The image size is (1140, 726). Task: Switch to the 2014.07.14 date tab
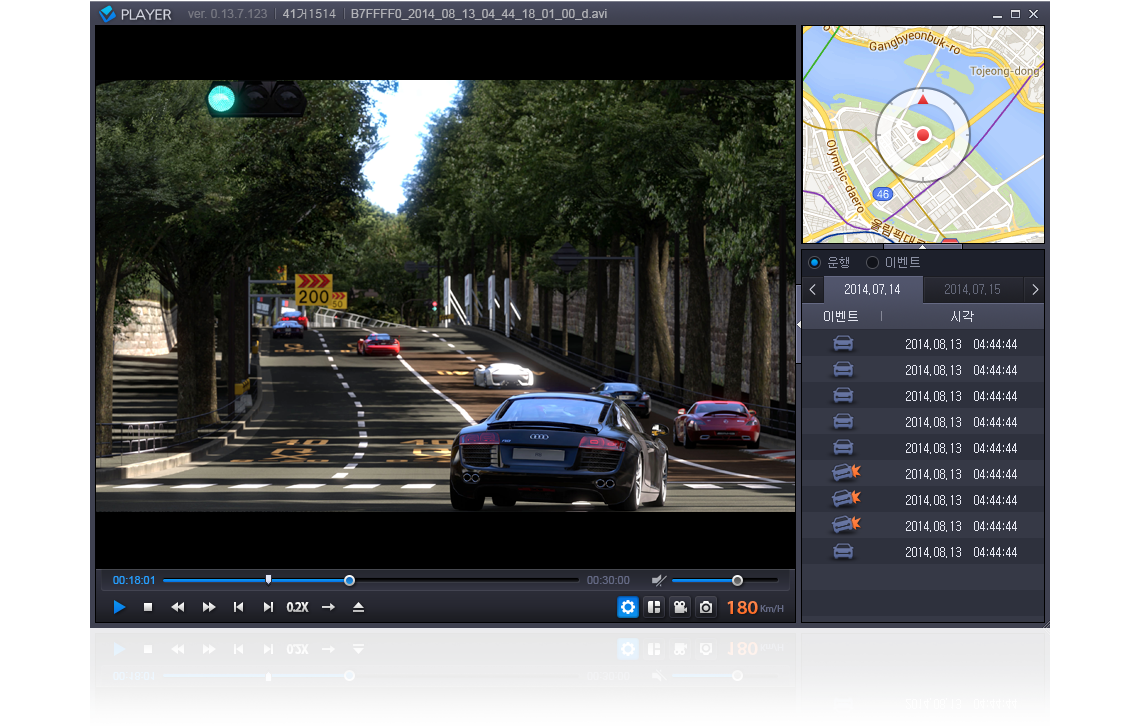[x=872, y=289]
